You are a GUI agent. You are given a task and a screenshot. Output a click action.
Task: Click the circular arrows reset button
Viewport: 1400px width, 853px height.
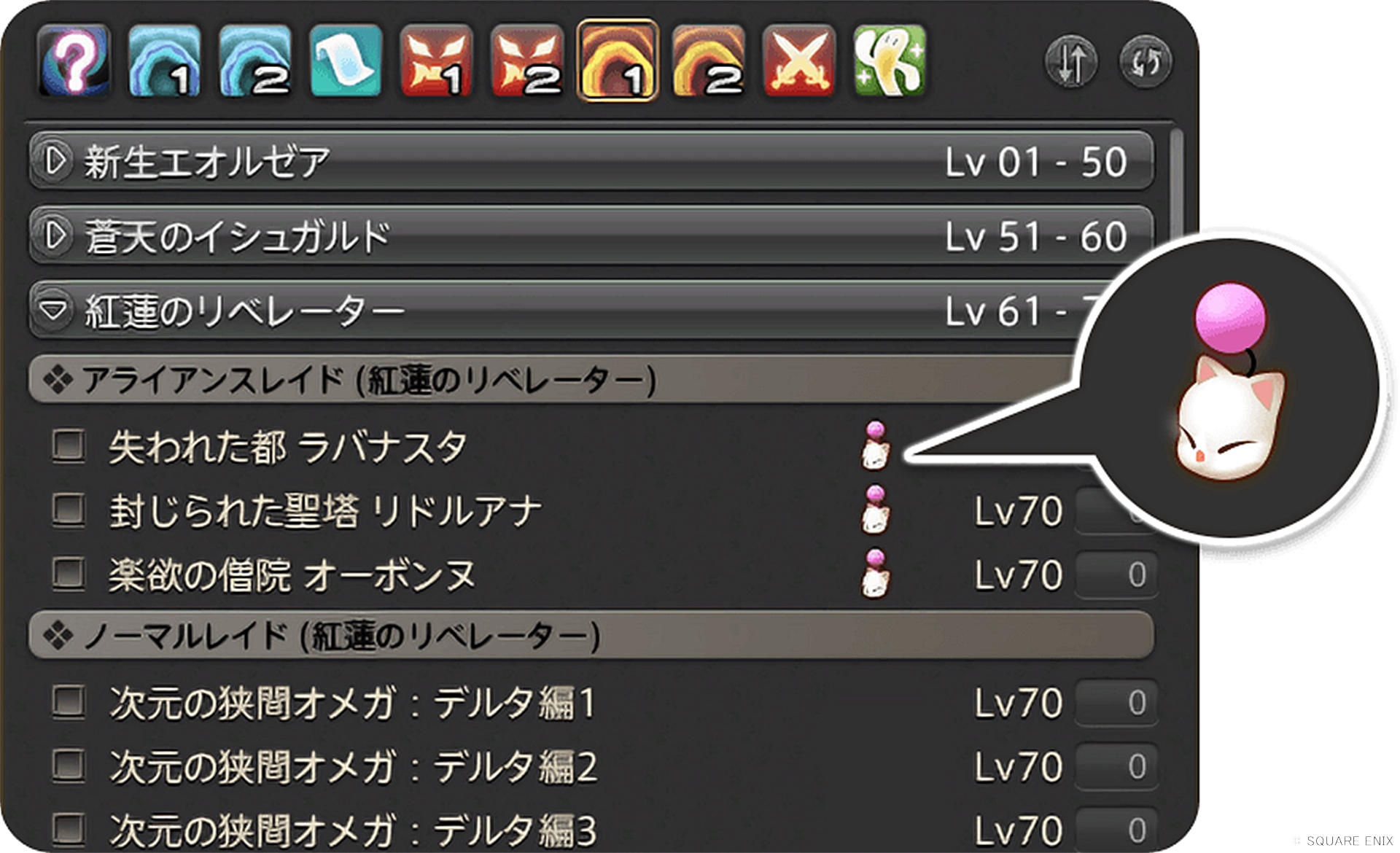click(x=1146, y=61)
